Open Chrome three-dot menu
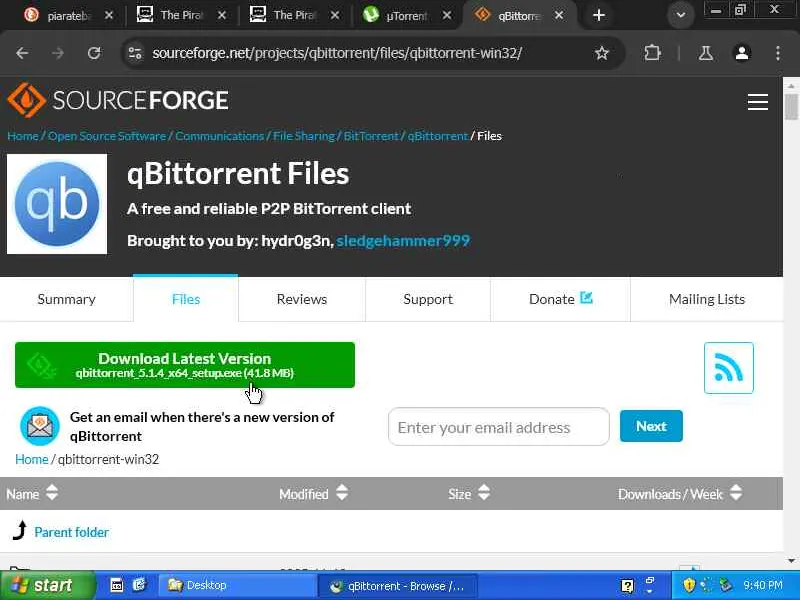The width and height of the screenshot is (800, 600). click(x=778, y=53)
